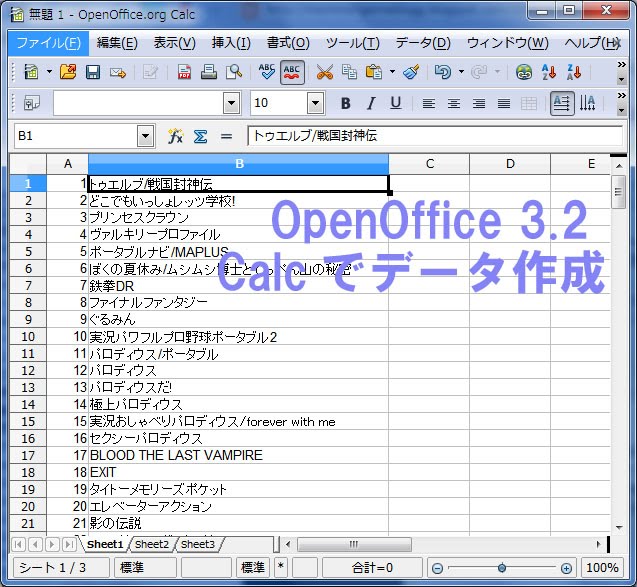This screenshot has height=587, width=637.
Task: Open the 編集(E) menu
Action: [x=117, y=42]
